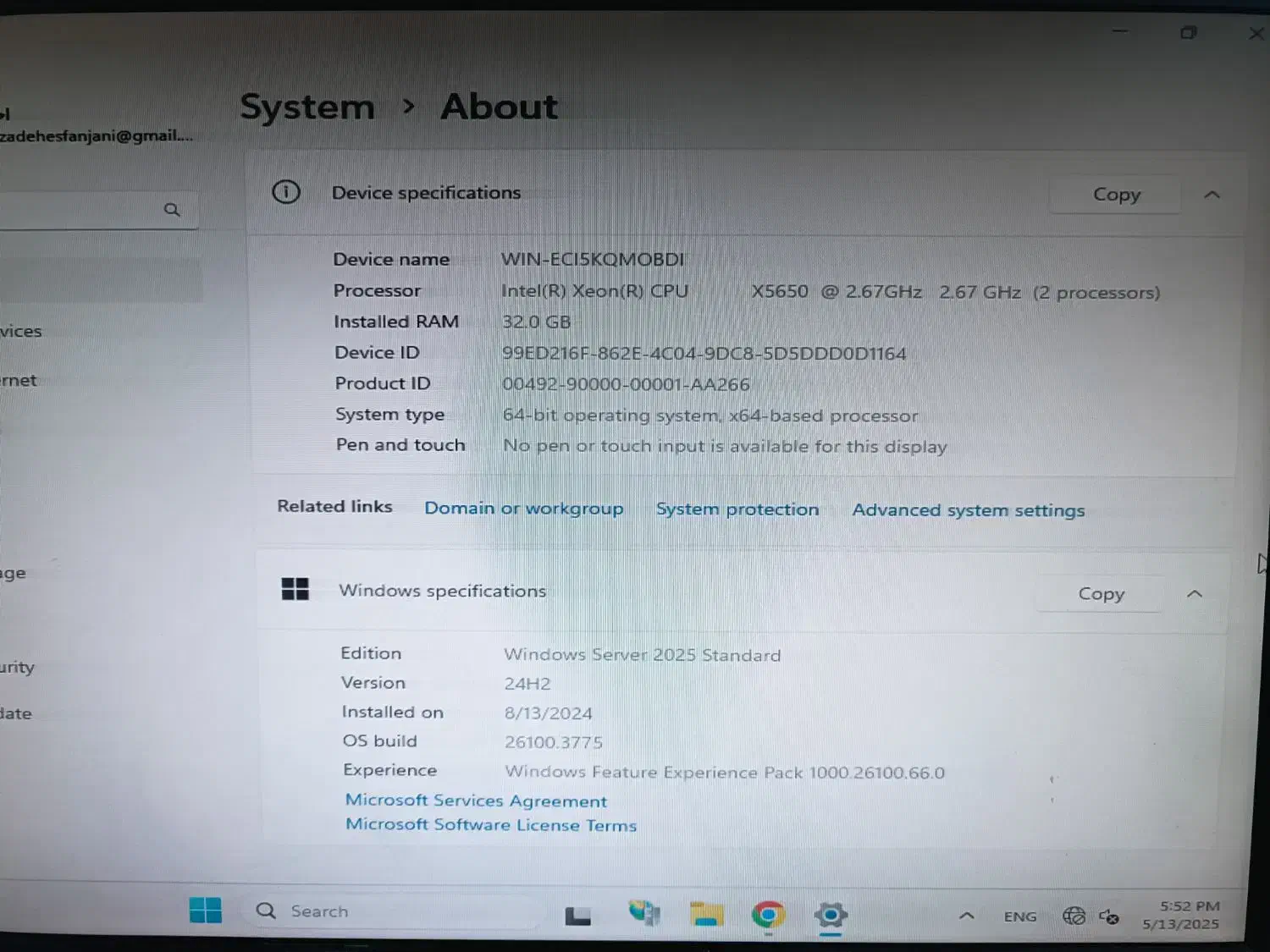
Task: Click the Installed RAM value 32.0 GB
Action: 536,322
